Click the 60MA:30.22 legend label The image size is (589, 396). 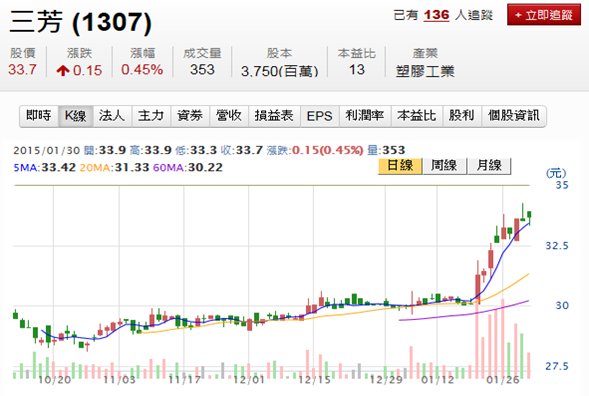tap(188, 167)
